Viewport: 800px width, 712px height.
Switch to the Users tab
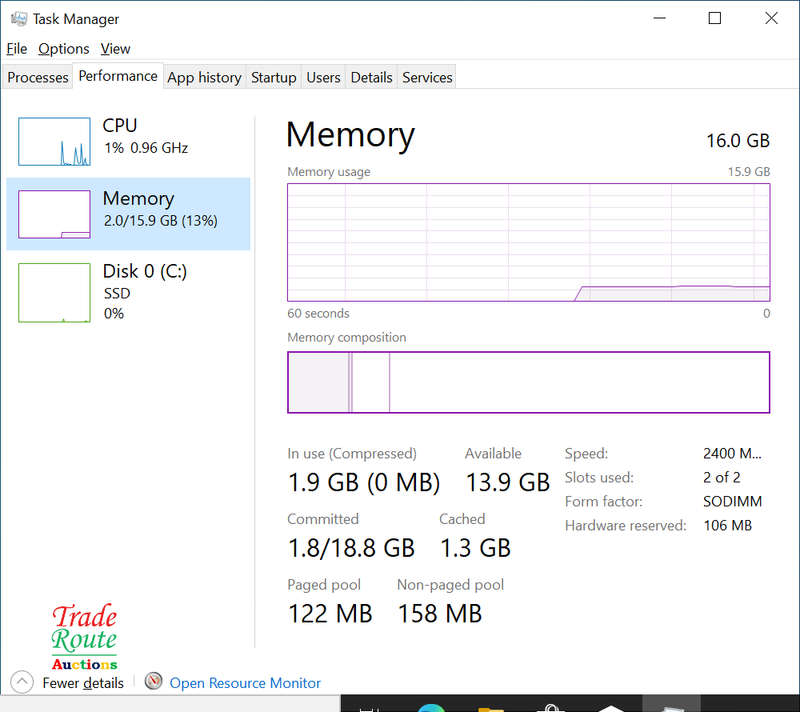[x=323, y=77]
